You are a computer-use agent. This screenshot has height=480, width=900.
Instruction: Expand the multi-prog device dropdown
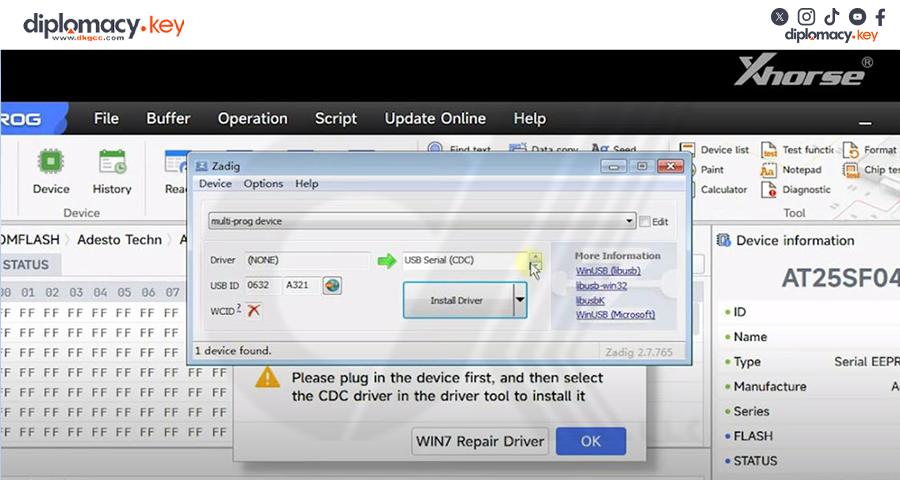(x=629, y=221)
